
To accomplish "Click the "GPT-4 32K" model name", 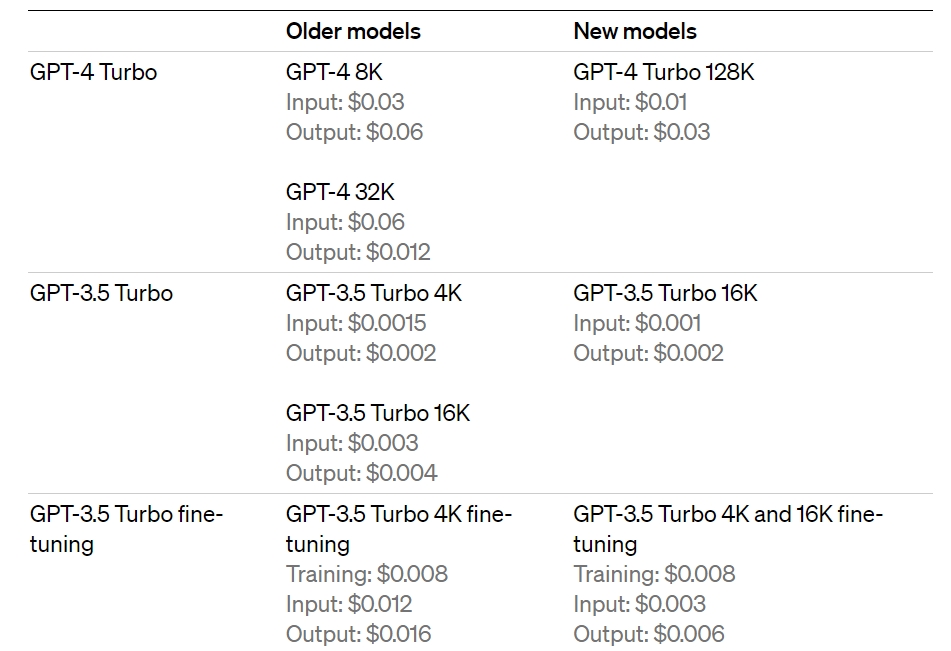I will tap(340, 192).
